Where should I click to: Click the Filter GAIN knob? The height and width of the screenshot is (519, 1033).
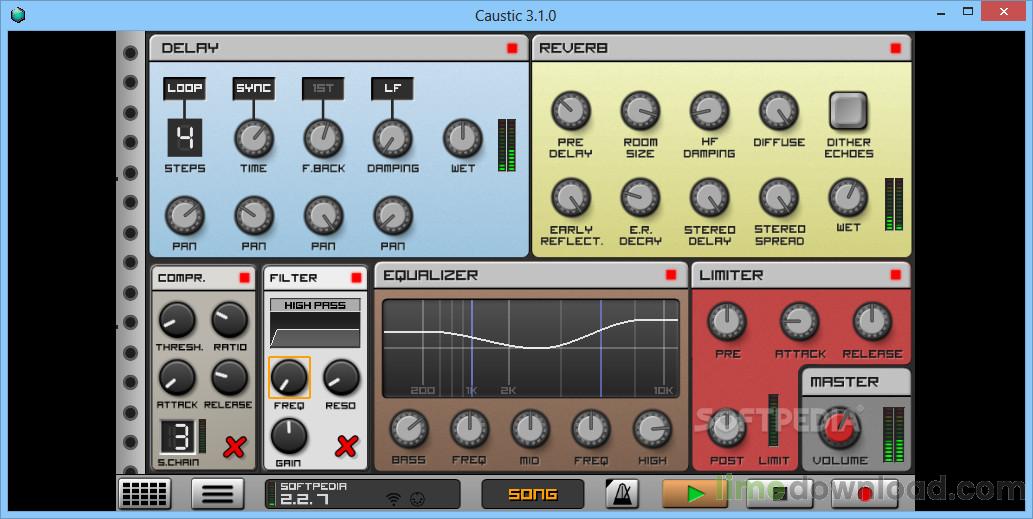(289, 436)
